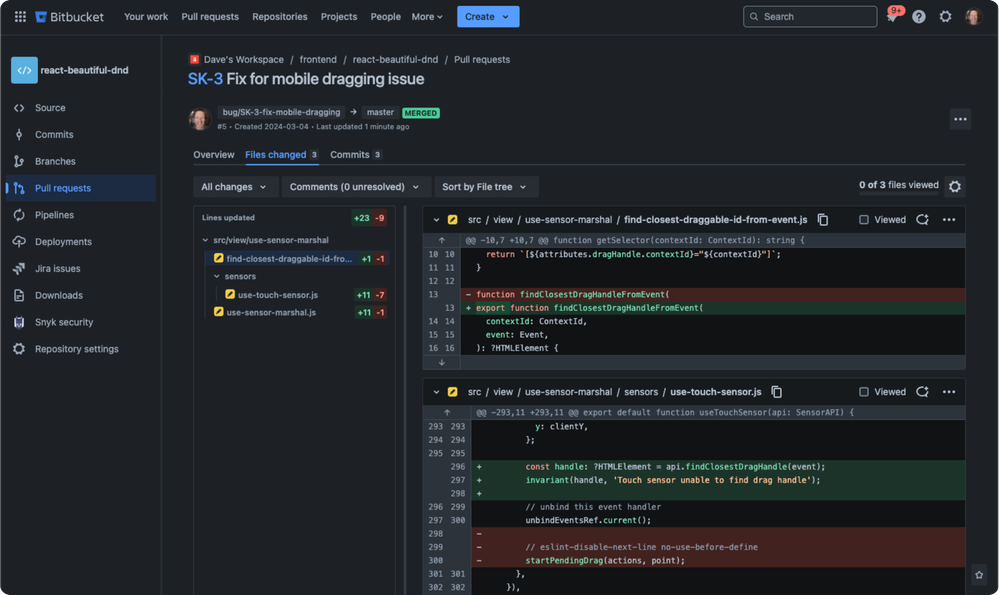Open Pull requests in the sidebar

80,188
